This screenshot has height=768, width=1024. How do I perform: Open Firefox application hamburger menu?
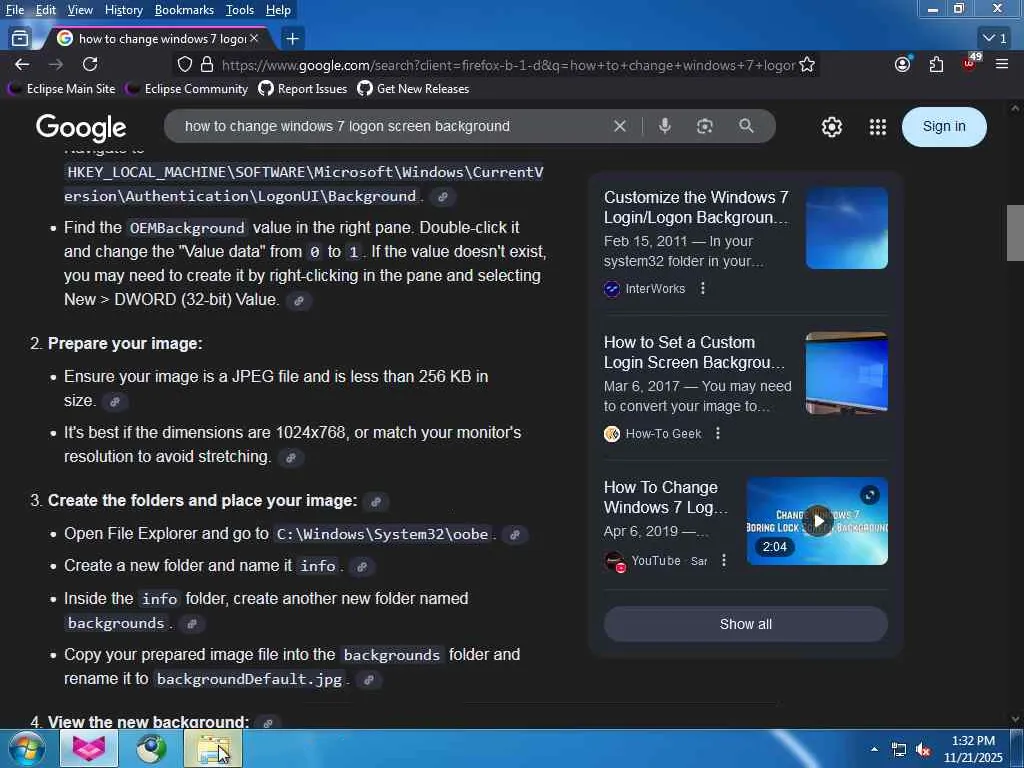coord(1002,64)
